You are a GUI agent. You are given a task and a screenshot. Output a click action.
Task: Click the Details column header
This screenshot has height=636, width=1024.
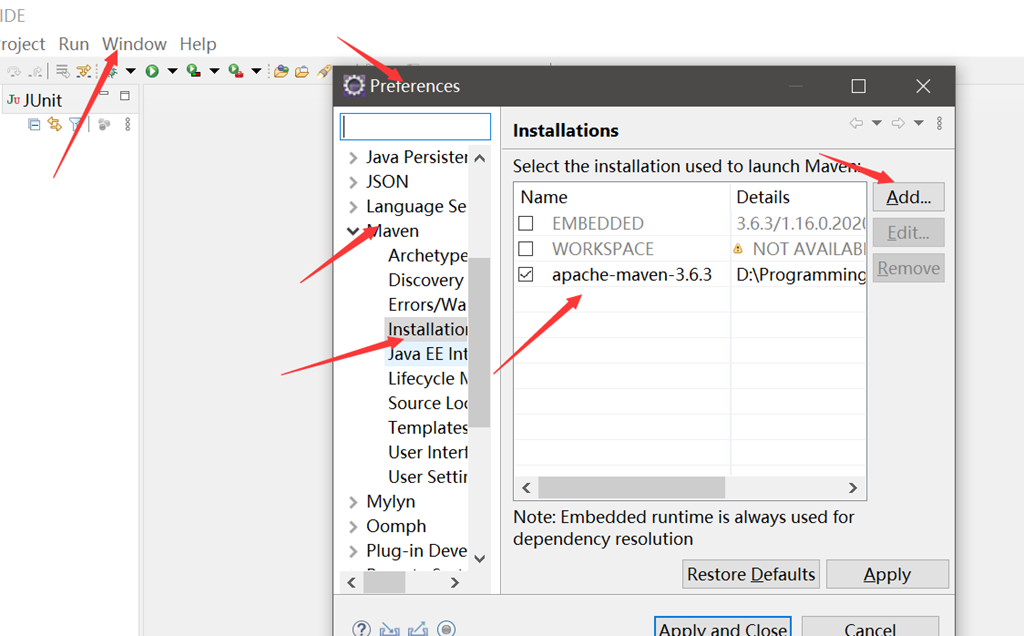tap(798, 197)
